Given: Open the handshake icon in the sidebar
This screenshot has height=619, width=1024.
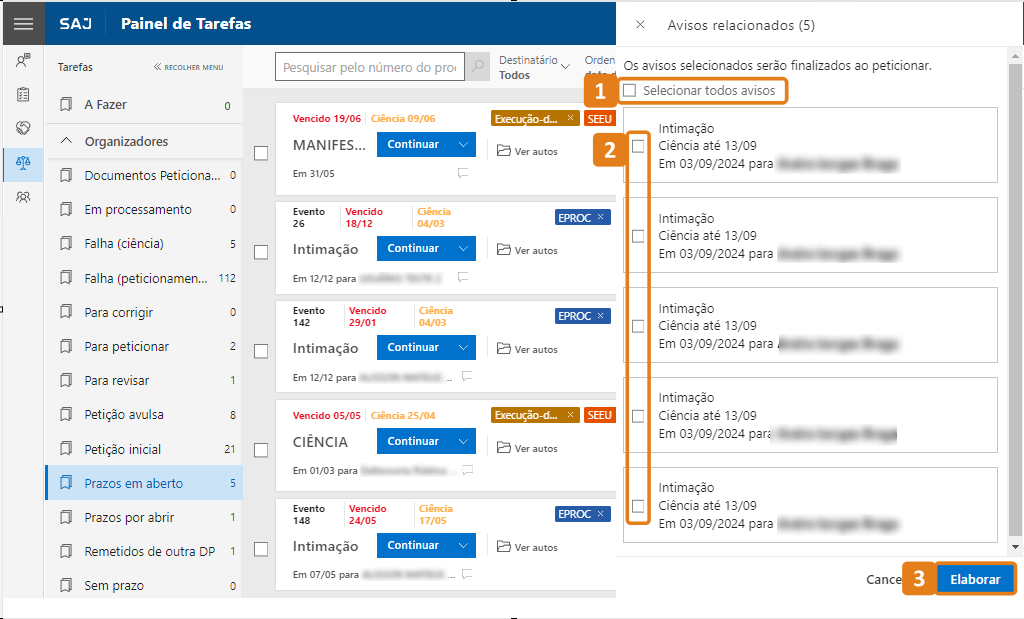Looking at the screenshot, I should click(24, 128).
